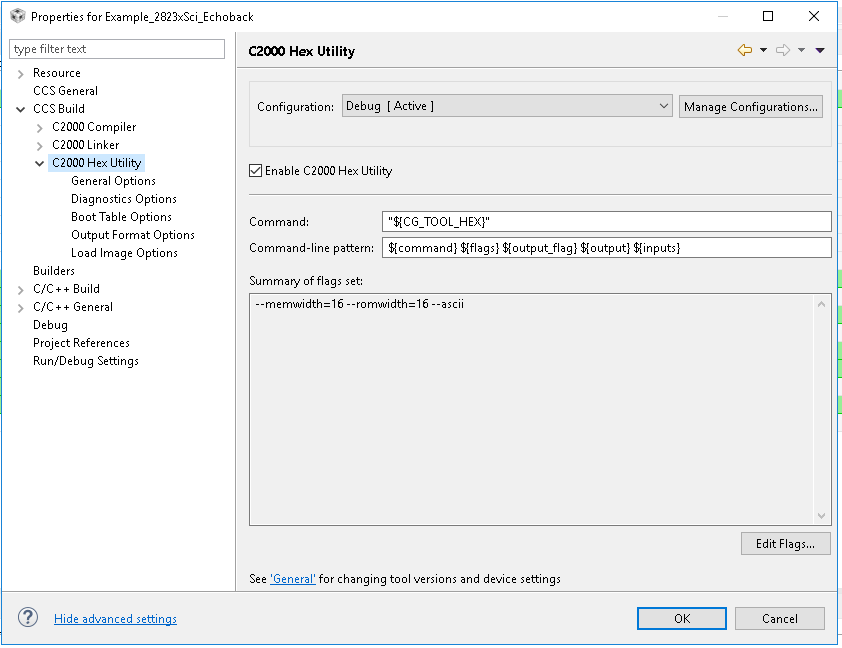The image size is (842, 648).
Task: Select Project References tree item
Action: click(x=81, y=343)
